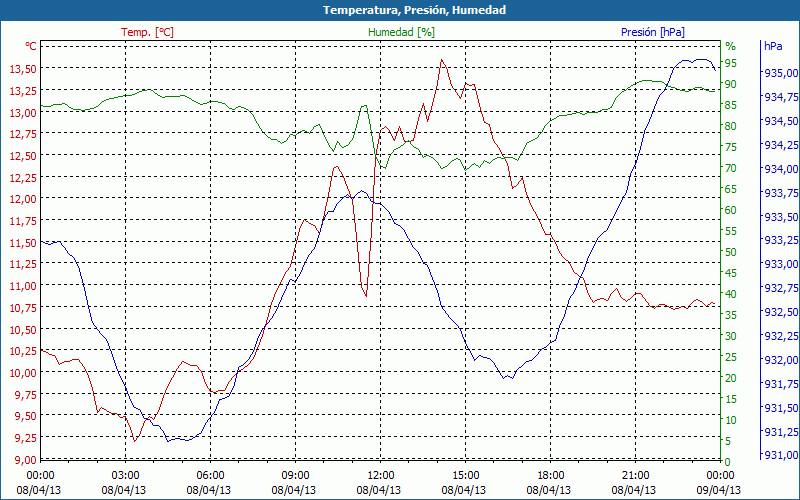Click temperature axis value '9,75'
This screenshot has height=500, width=800.
click(x=26, y=394)
